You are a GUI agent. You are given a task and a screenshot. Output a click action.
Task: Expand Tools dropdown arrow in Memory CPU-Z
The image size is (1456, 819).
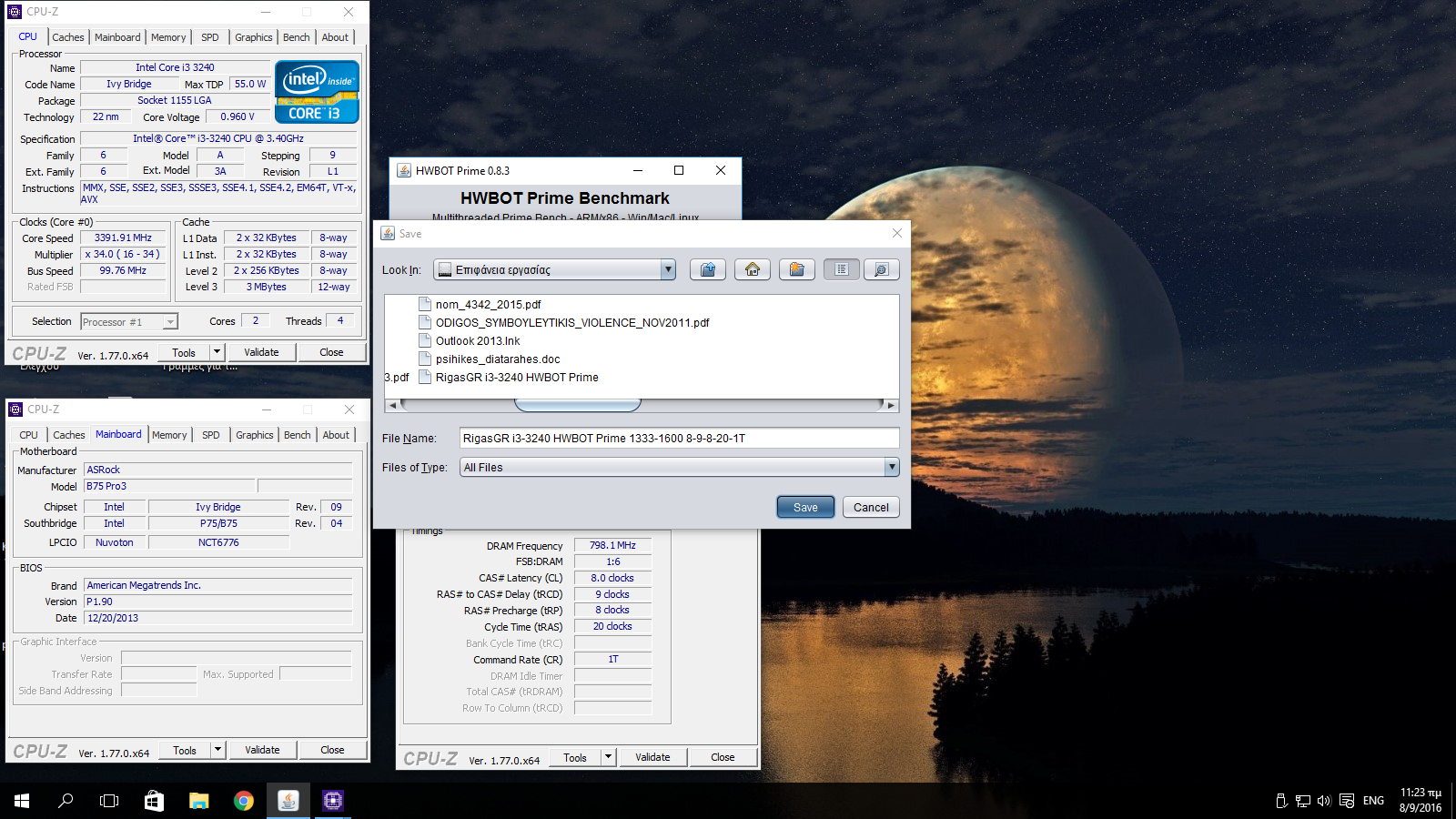(x=608, y=757)
